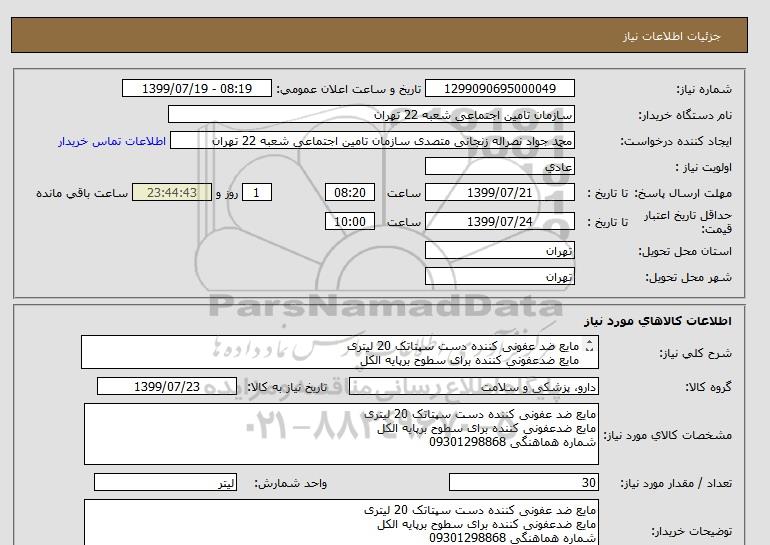Viewport: 770px width, 545px height.
Task: Click the label توضیحات خریدار
Action: click(692, 531)
